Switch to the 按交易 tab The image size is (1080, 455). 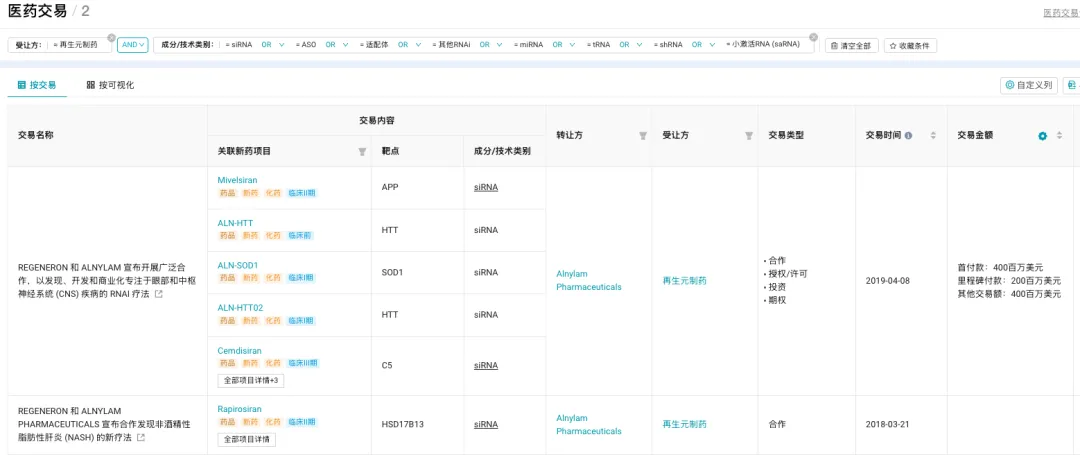pos(37,85)
